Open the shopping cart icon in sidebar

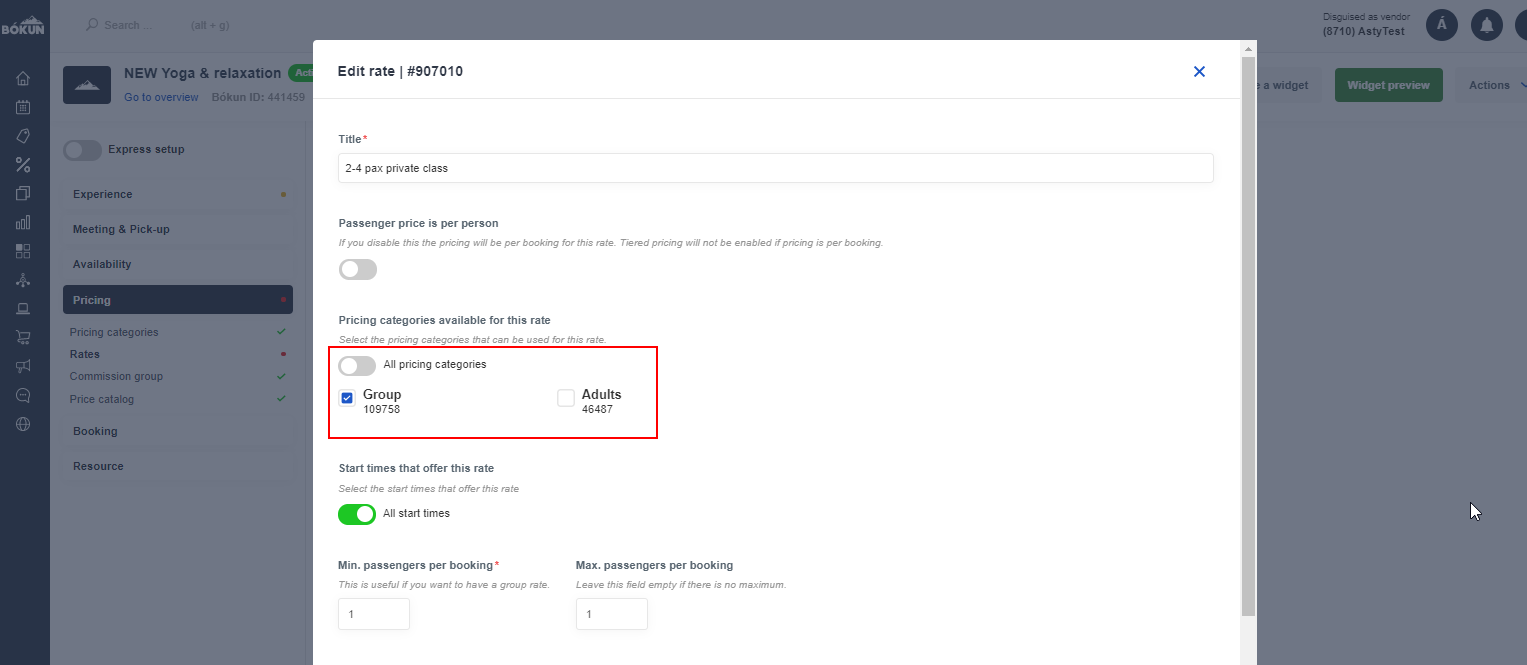(23, 337)
